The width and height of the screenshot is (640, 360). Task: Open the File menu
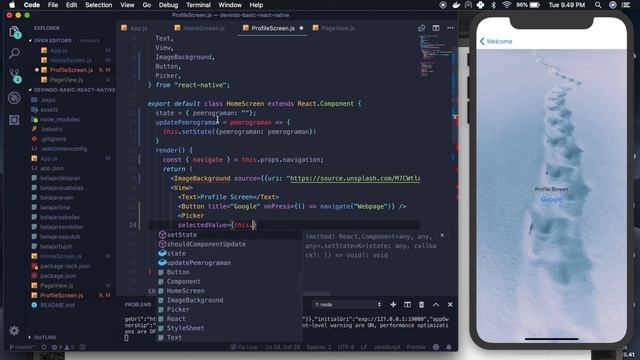[53, 5]
